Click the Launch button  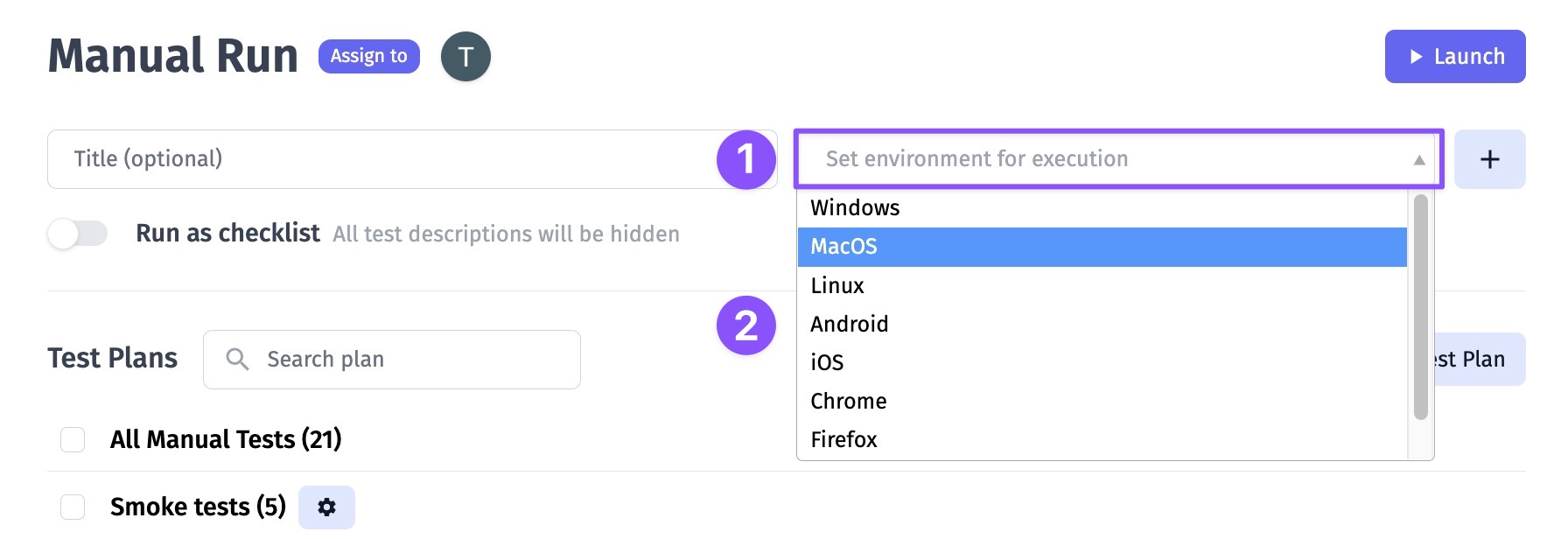1455,57
